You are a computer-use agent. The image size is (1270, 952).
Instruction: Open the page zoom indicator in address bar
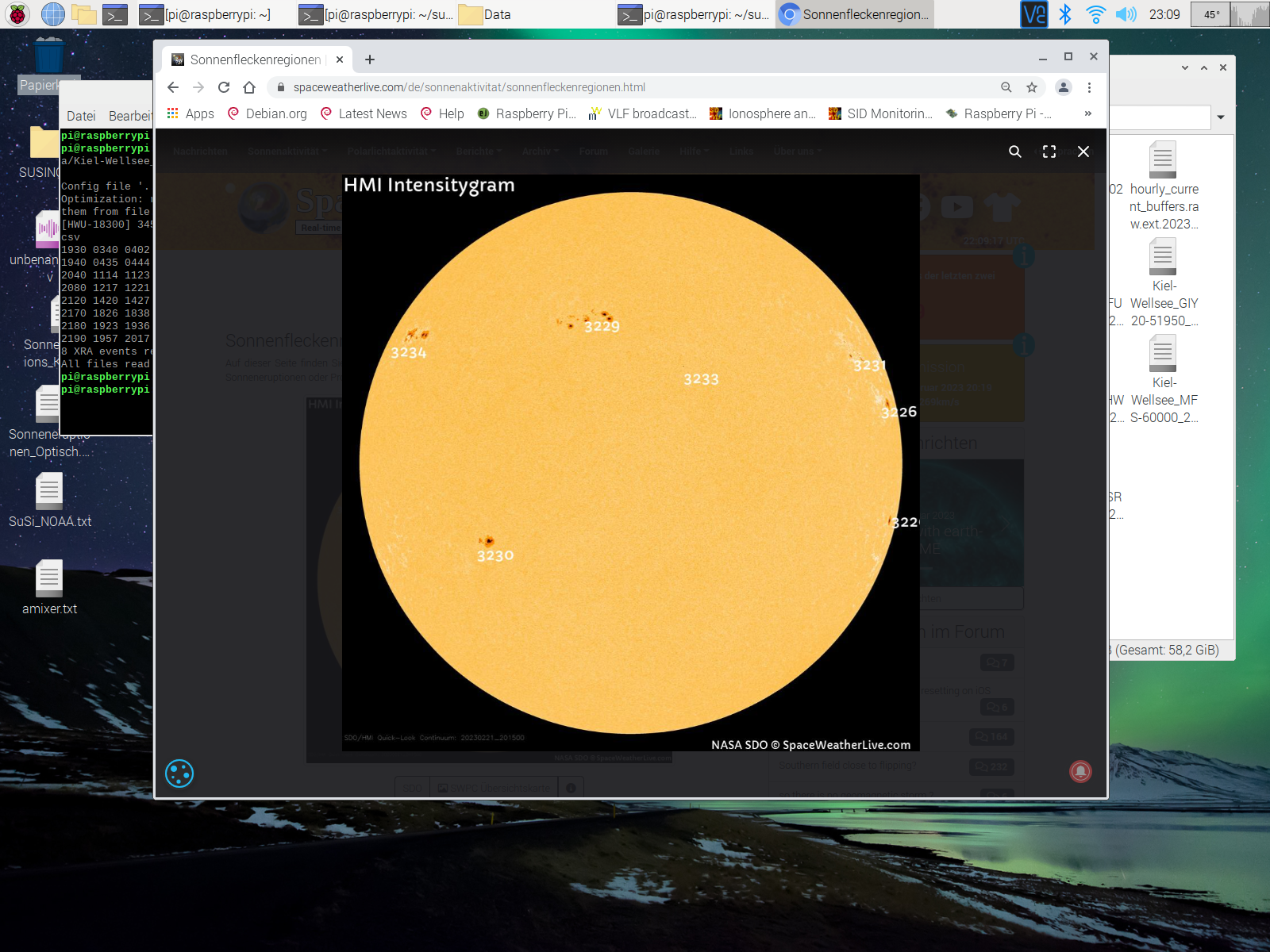(1006, 87)
